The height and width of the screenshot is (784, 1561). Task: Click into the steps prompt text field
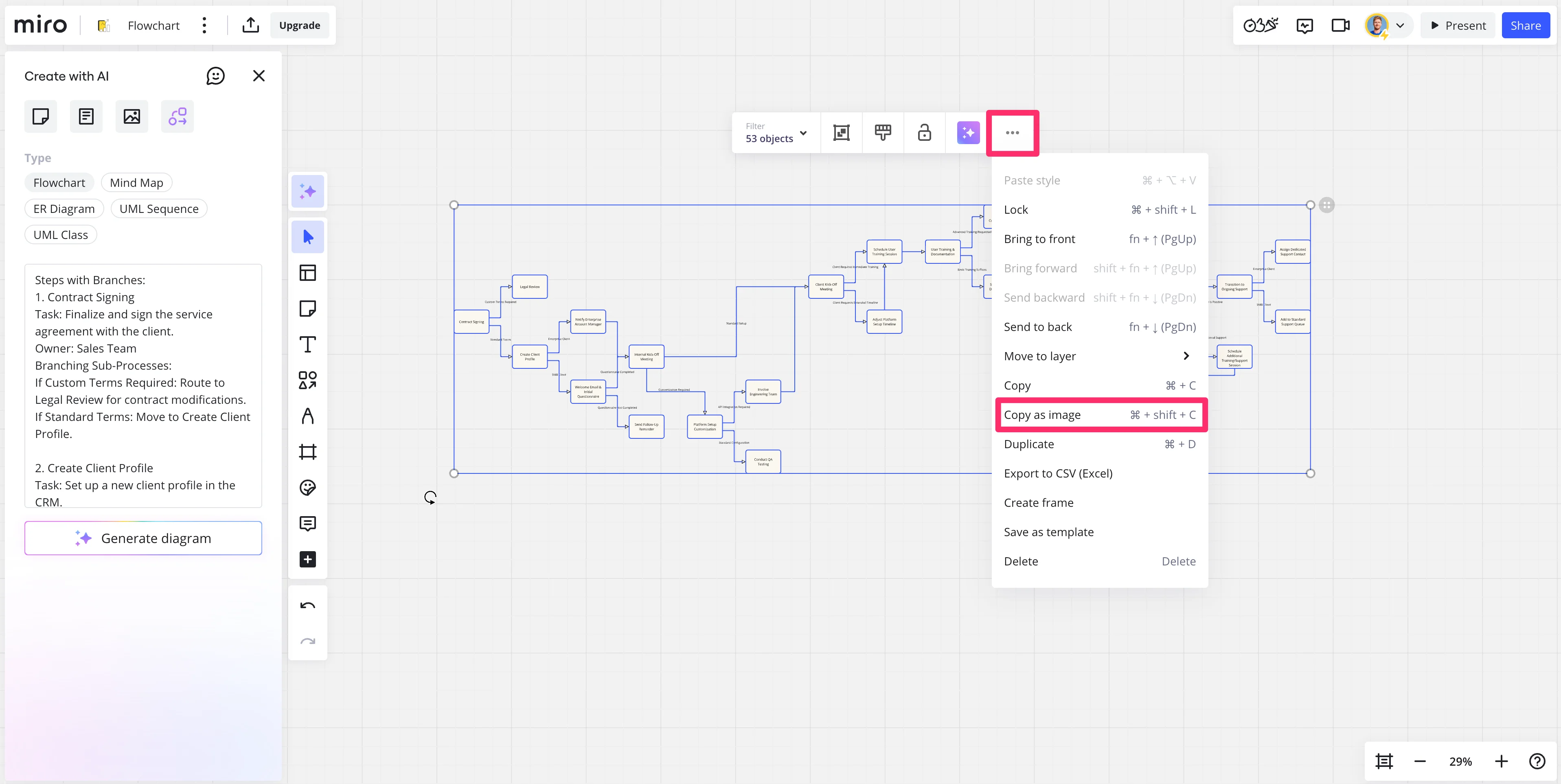pyautogui.click(x=143, y=385)
